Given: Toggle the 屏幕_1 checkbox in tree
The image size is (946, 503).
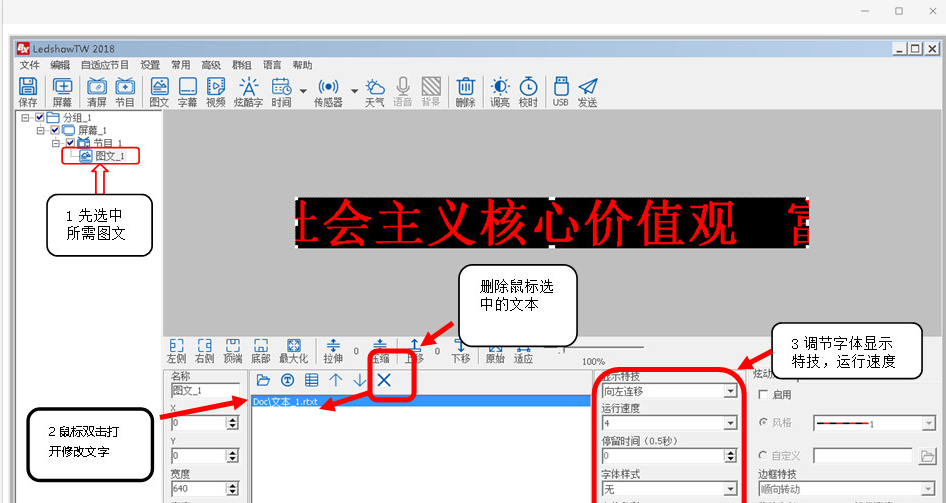Looking at the screenshot, I should point(55,131).
